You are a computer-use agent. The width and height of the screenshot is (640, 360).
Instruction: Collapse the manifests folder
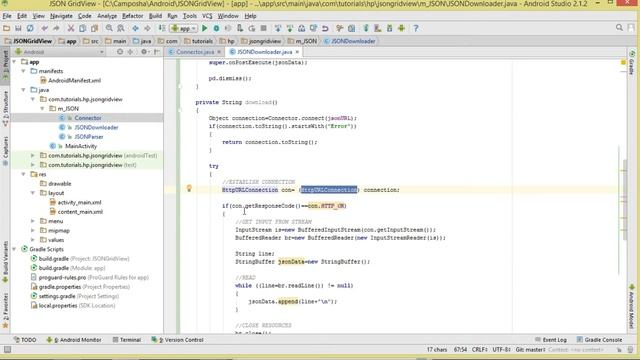tap(24, 71)
